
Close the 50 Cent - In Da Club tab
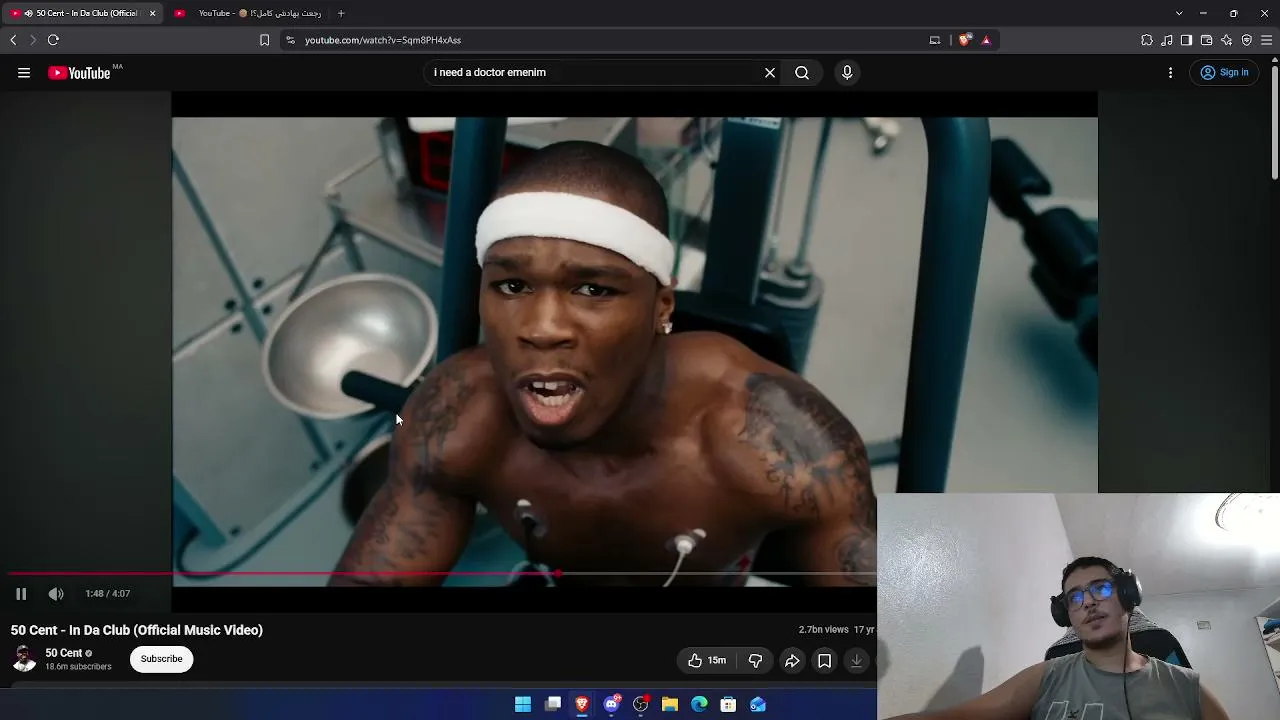click(x=153, y=13)
